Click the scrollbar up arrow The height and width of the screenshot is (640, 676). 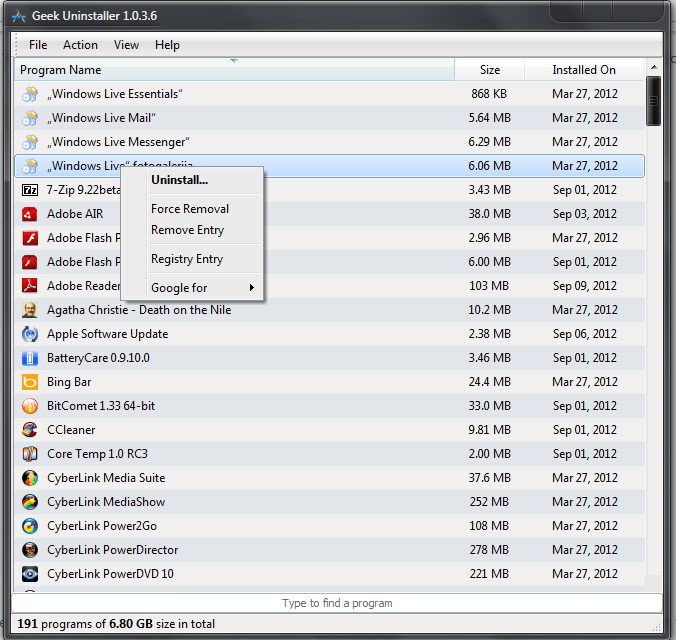tap(654, 67)
